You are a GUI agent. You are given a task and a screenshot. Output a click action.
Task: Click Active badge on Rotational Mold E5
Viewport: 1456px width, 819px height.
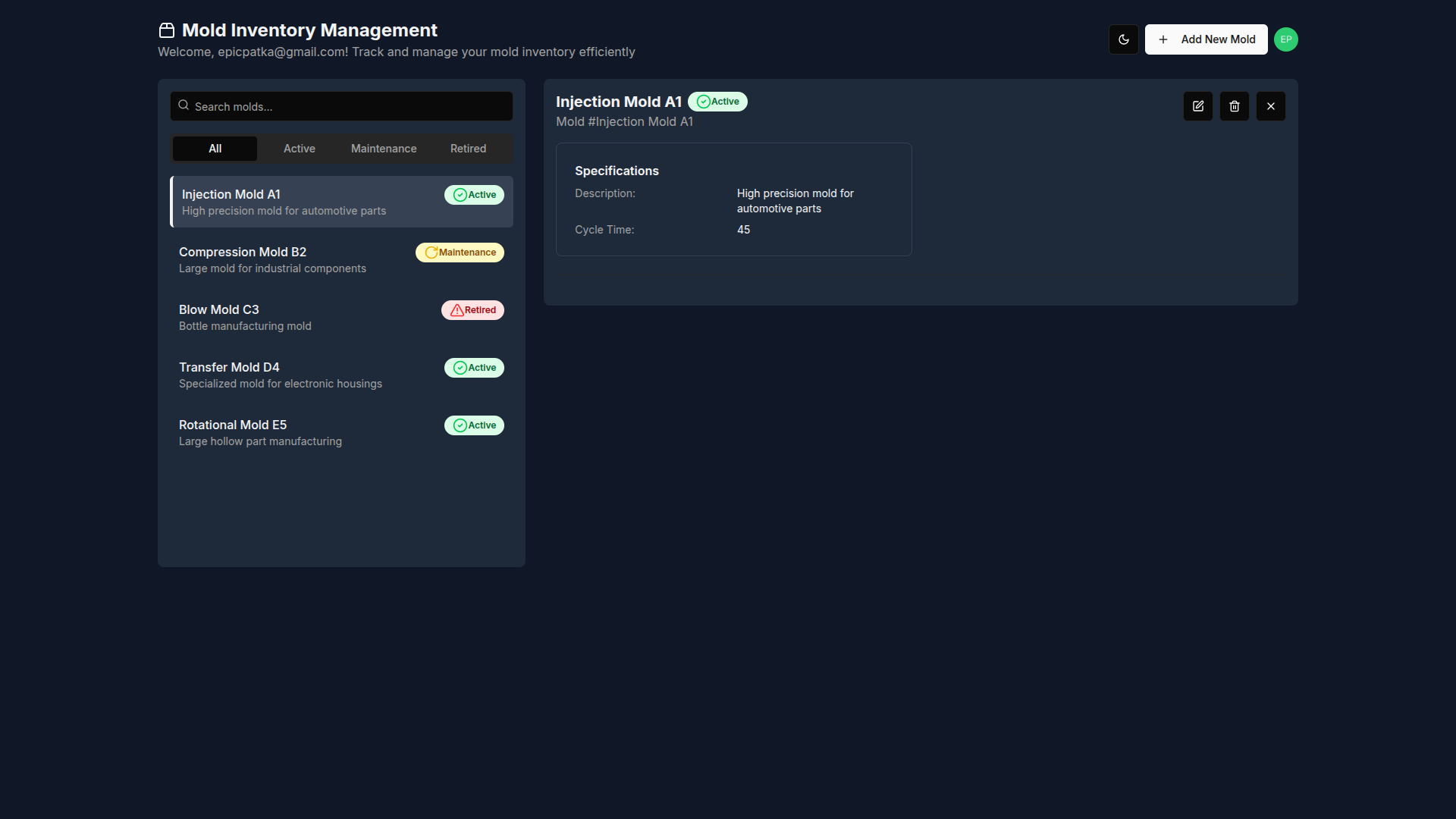point(474,425)
